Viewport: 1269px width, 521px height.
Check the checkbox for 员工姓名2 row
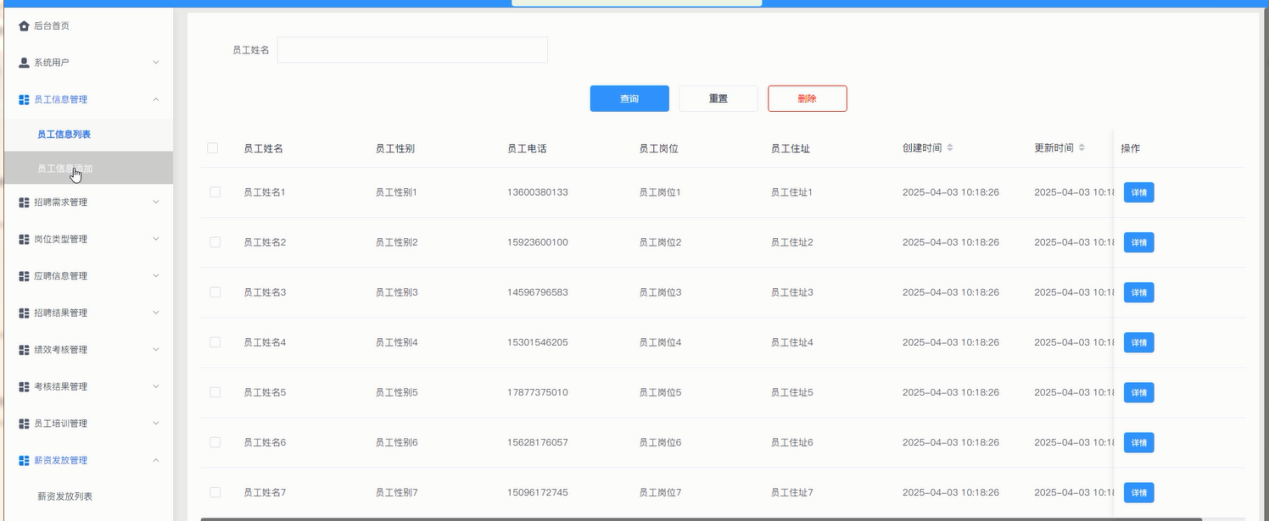pyautogui.click(x=213, y=242)
